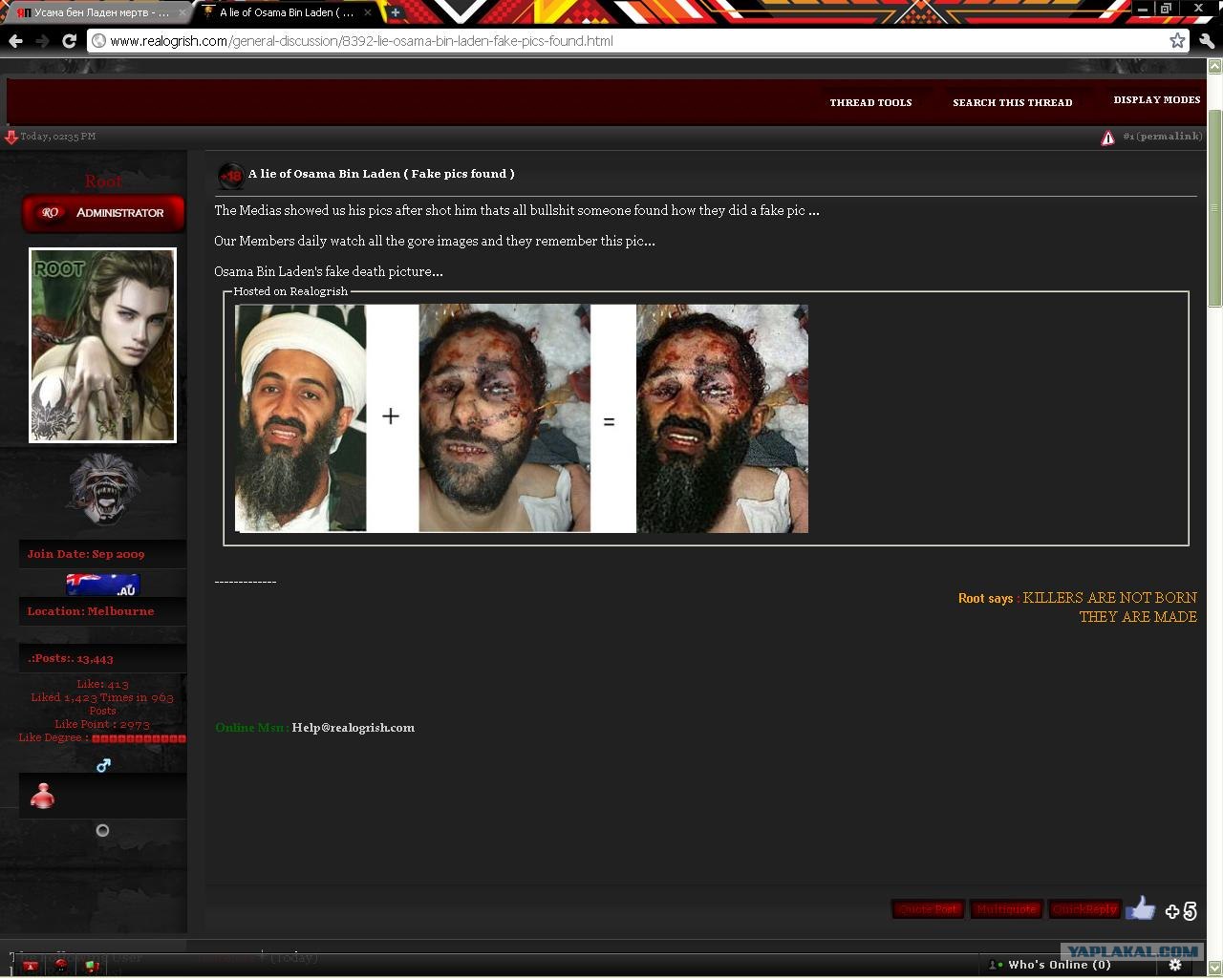Click the red round icon in footer bar
This screenshot has height=980, width=1223.
[61, 966]
